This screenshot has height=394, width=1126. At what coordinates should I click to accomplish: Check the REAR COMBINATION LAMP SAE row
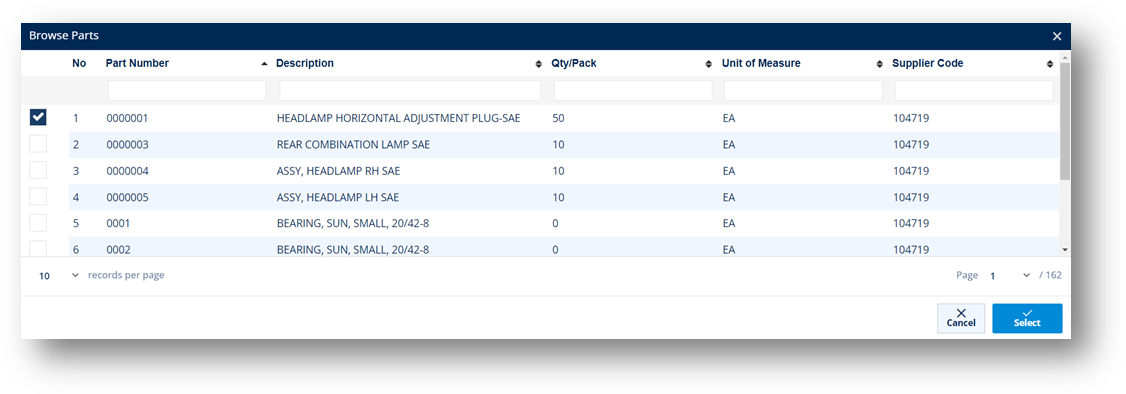pyautogui.click(x=38, y=144)
